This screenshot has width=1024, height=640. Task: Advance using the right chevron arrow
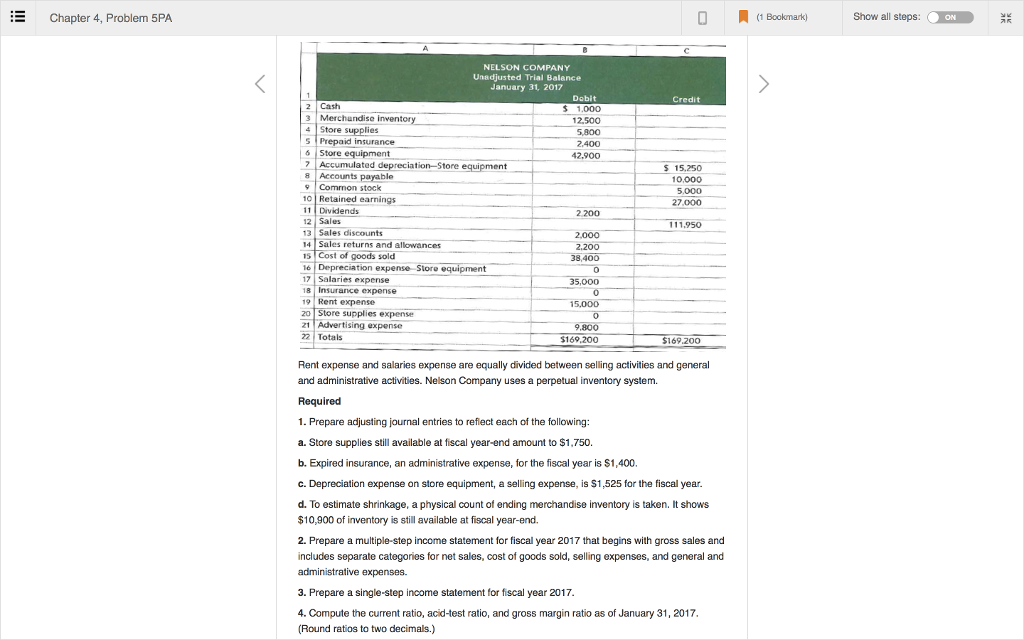point(763,84)
